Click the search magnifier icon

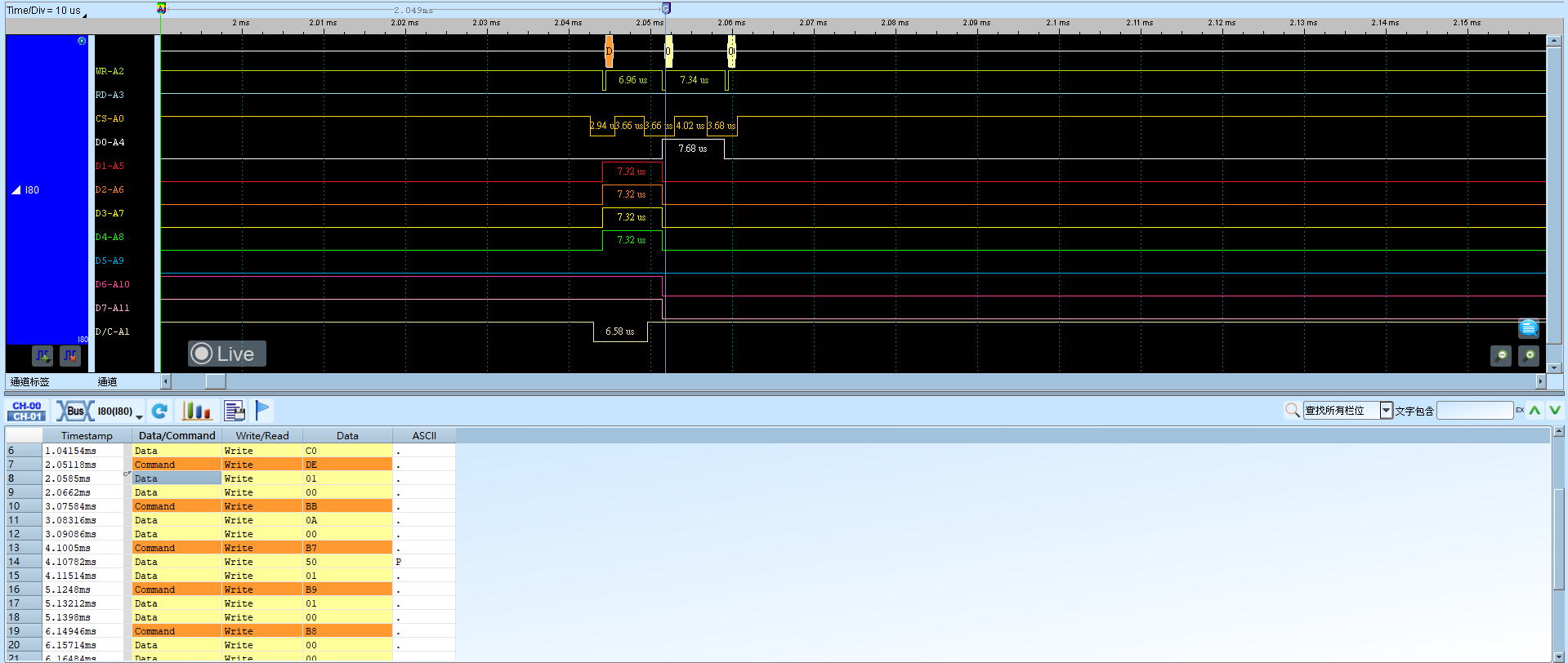(x=1292, y=410)
